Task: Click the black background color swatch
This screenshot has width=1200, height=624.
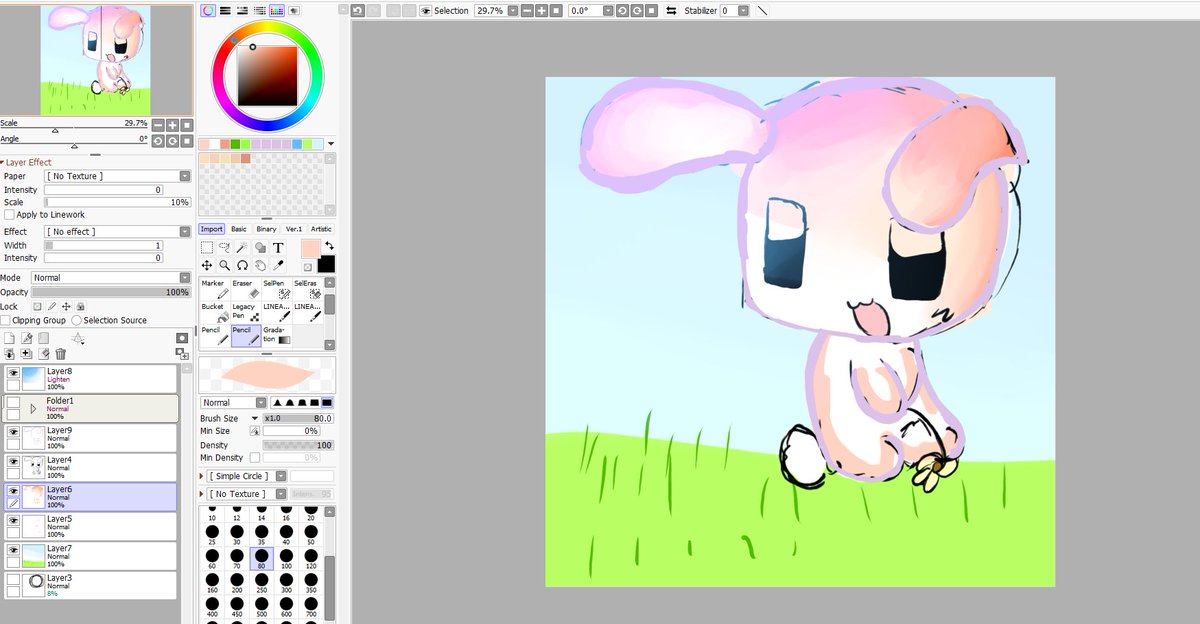Action: click(326, 264)
